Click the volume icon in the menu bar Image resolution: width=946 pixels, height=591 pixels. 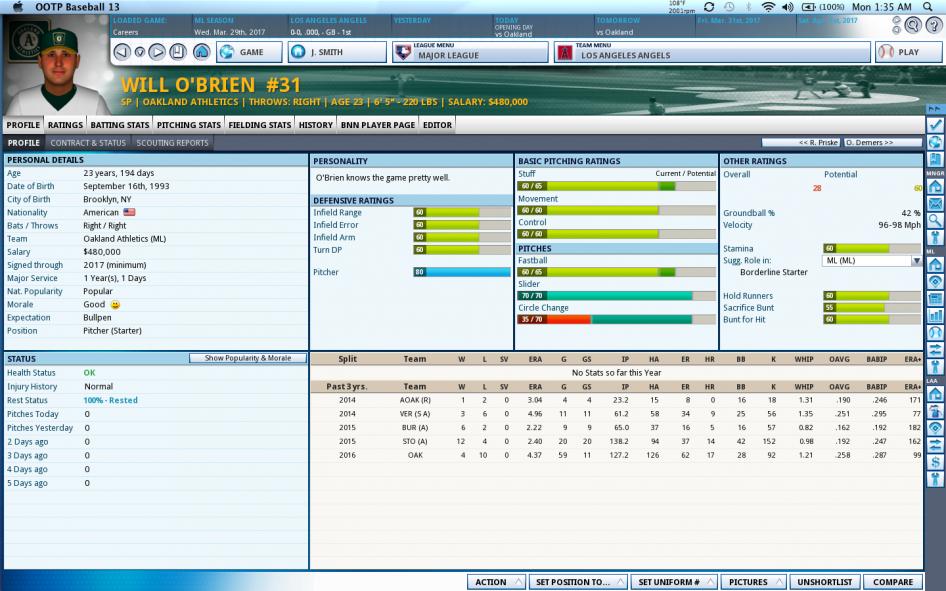pos(787,7)
